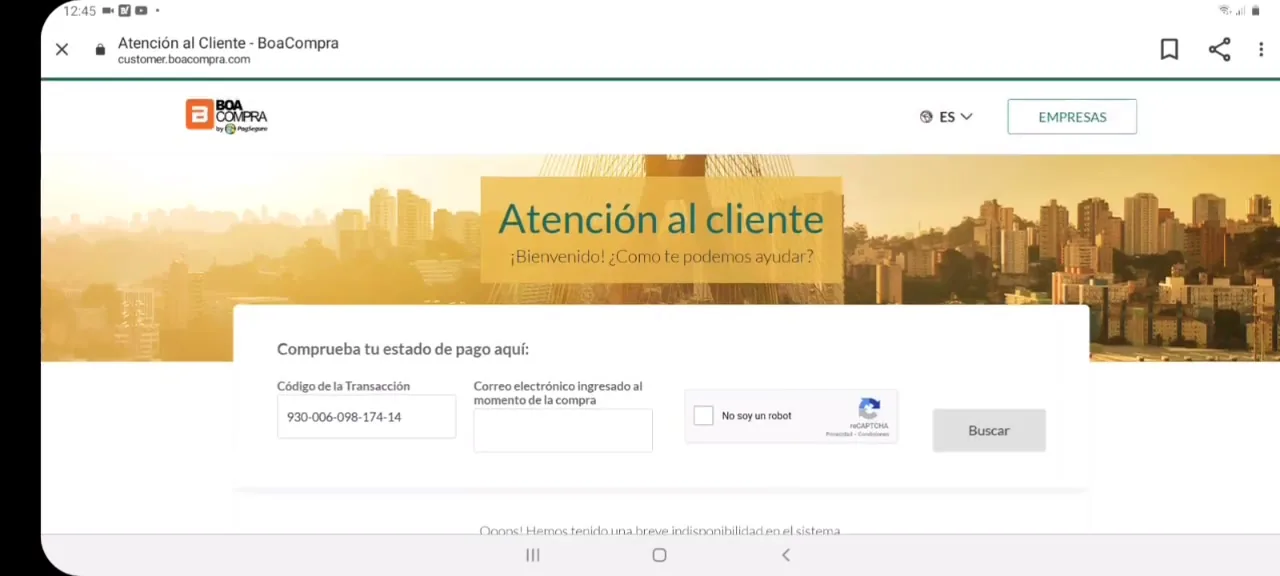Screen dimensions: 1280x576
Task: Close the browser tab with the X icon
Action: coord(62,49)
